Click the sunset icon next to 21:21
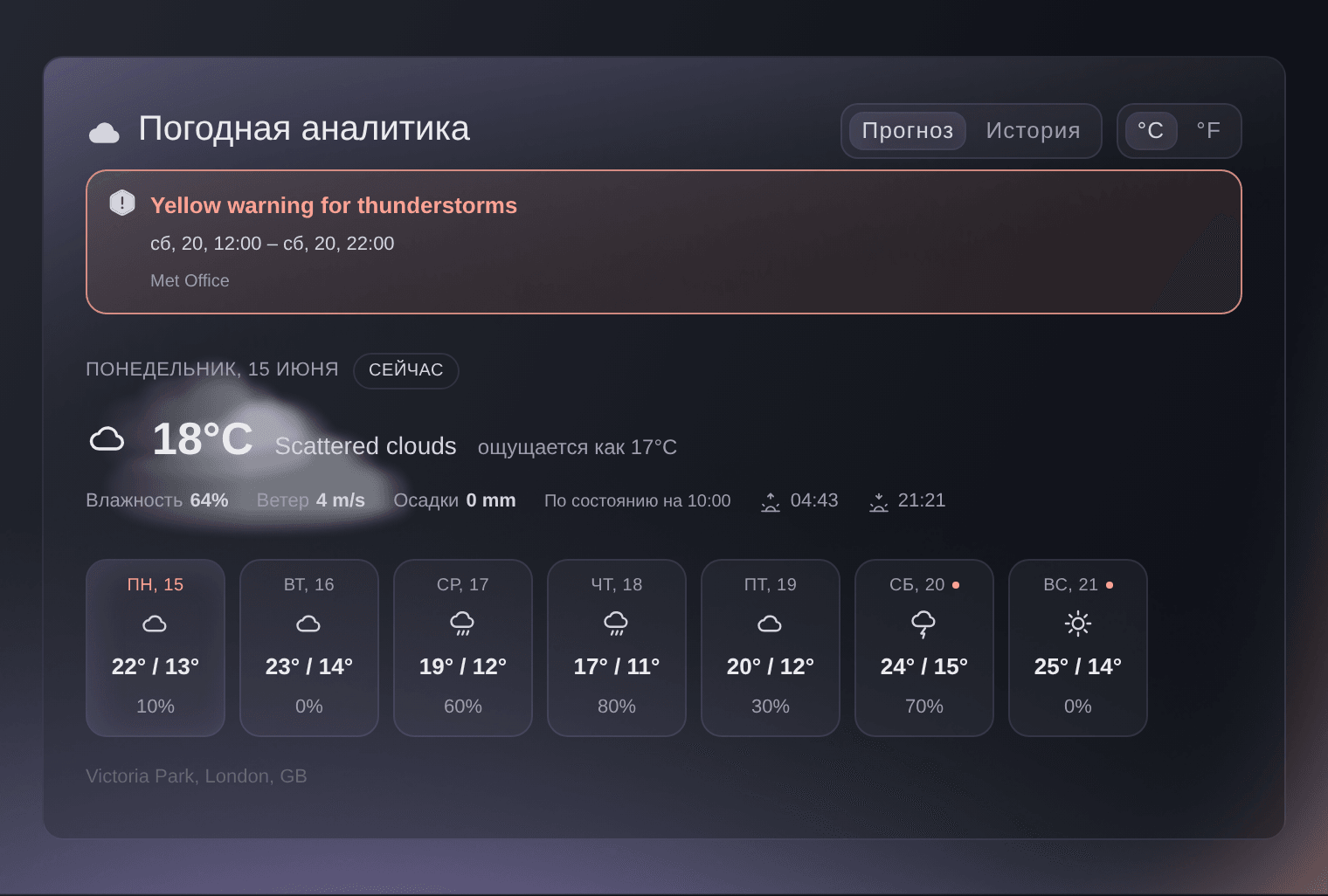 point(878,501)
